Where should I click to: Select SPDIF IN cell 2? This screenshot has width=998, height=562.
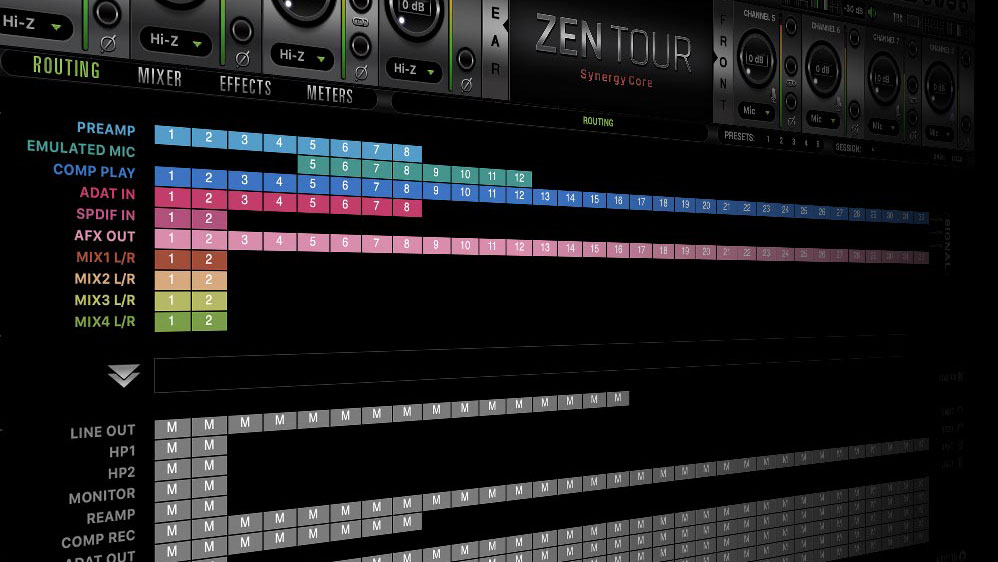209,218
